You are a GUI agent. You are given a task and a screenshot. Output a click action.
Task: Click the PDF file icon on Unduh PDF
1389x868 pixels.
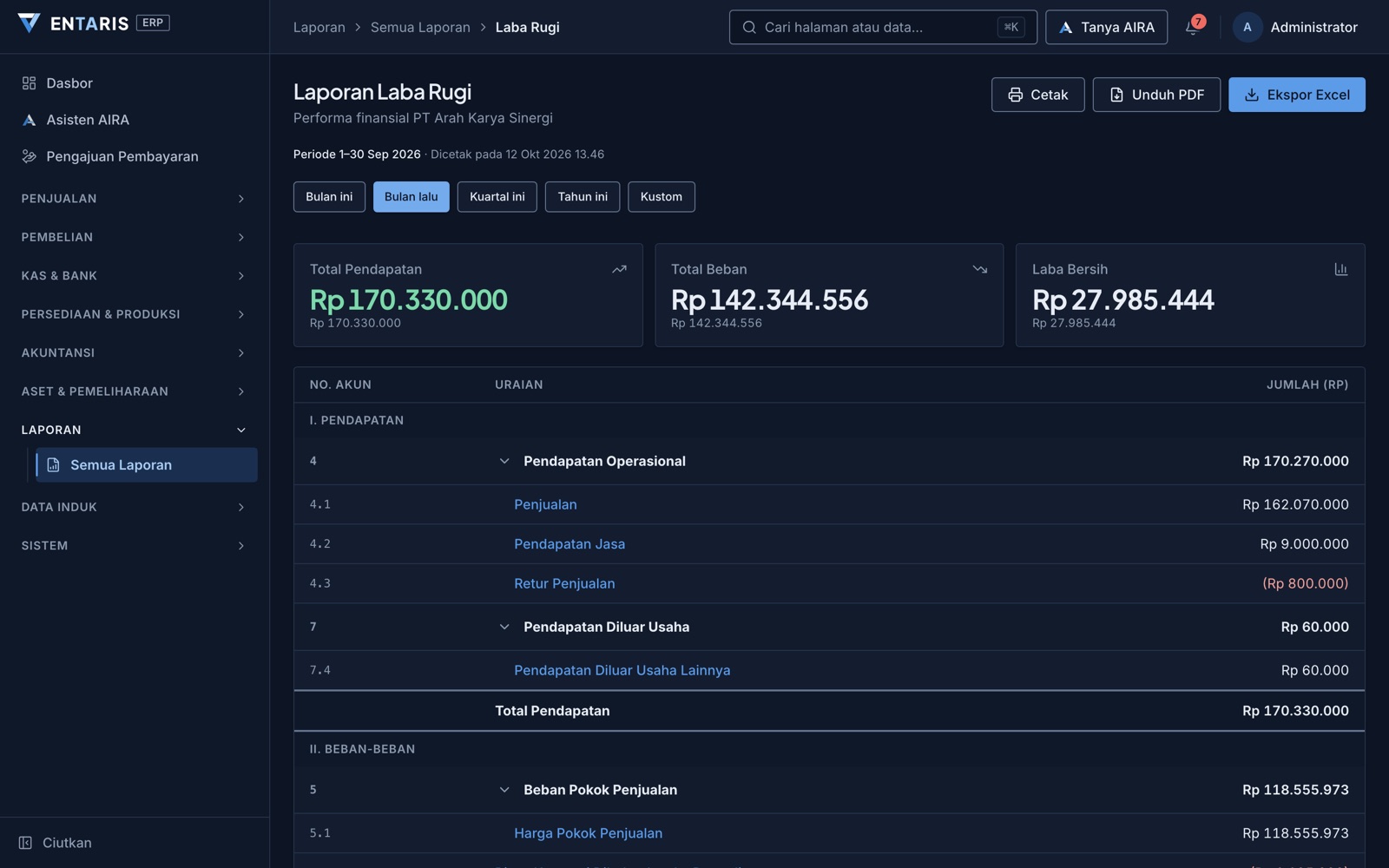click(x=1116, y=95)
